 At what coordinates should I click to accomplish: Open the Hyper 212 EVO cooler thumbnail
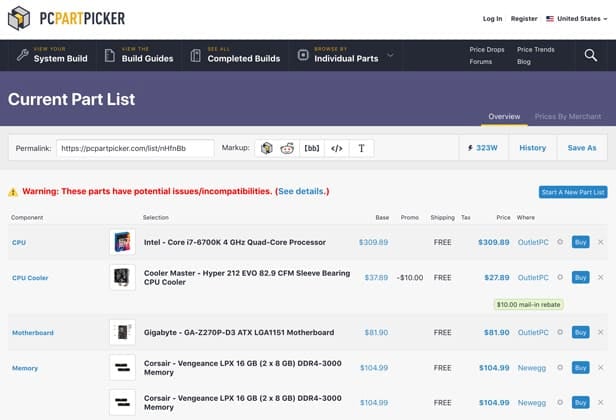[123, 277]
